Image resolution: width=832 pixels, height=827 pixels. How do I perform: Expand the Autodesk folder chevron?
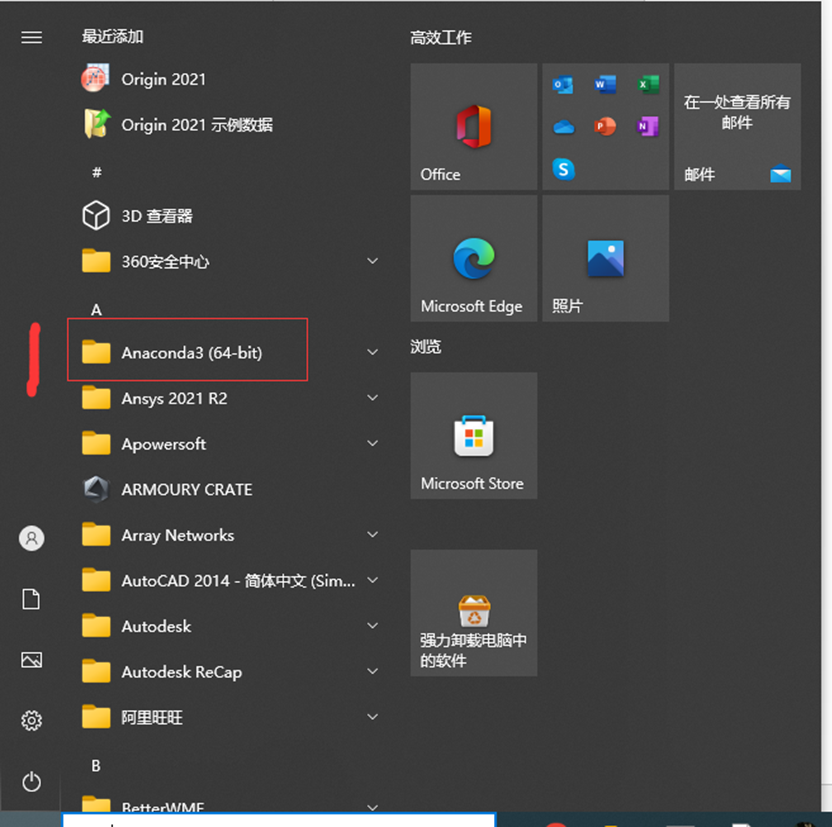(x=372, y=626)
